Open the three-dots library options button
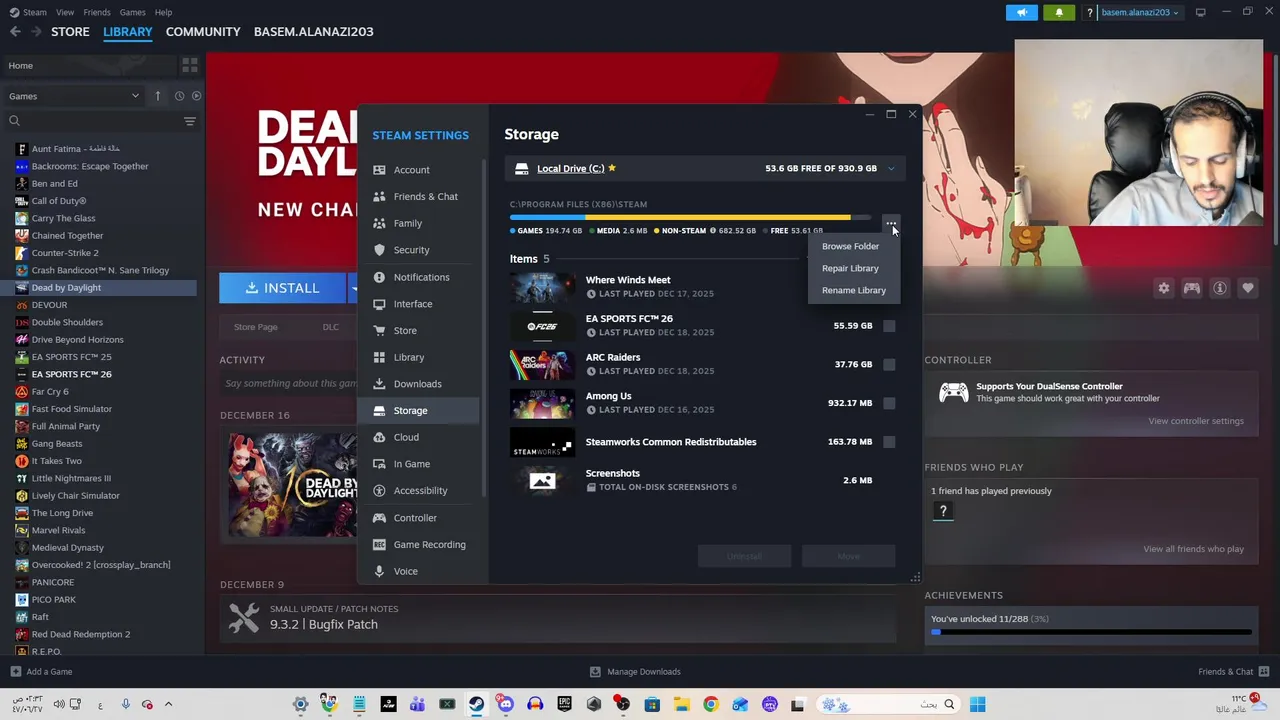 point(891,223)
